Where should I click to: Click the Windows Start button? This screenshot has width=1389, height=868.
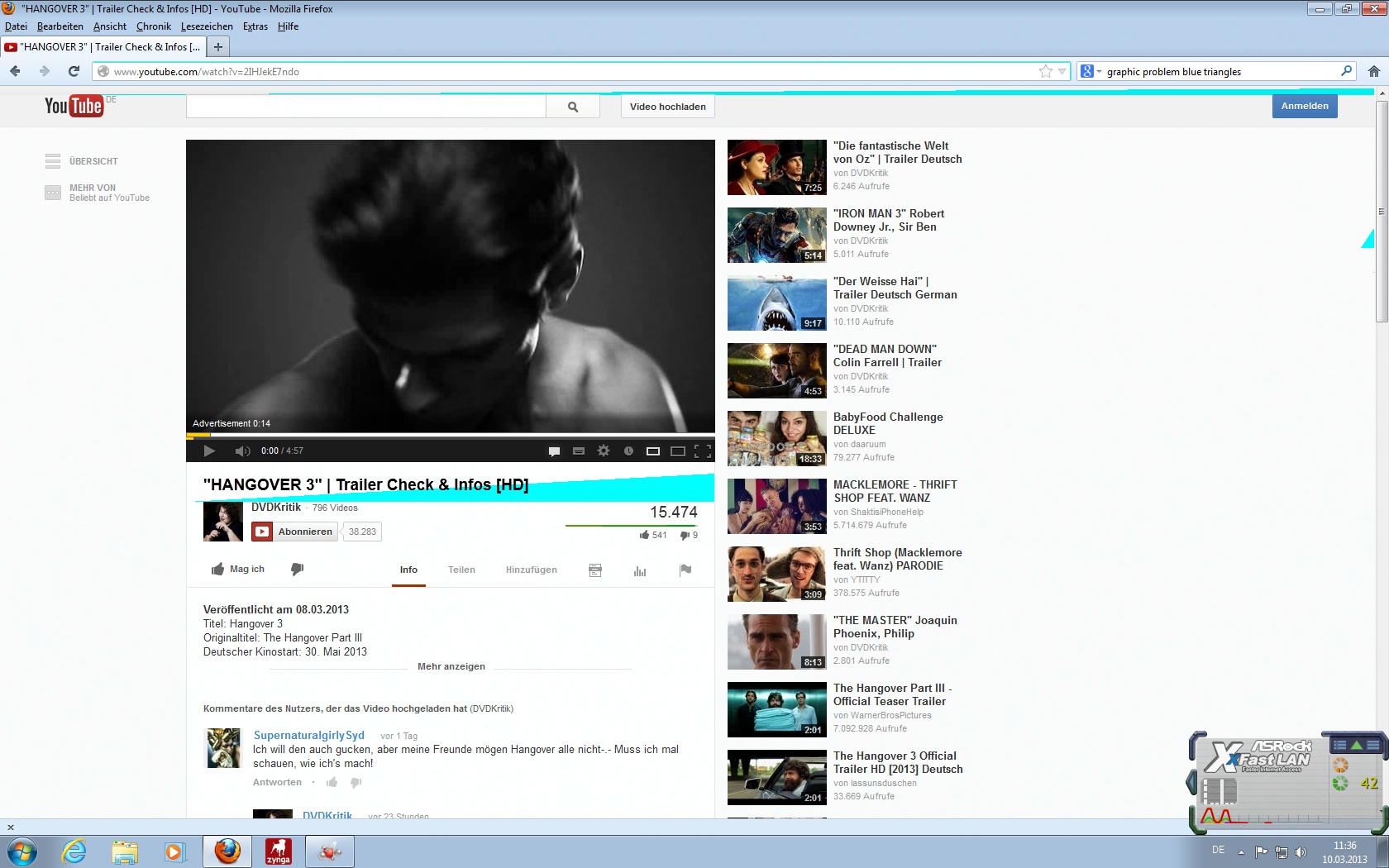pos(21,851)
